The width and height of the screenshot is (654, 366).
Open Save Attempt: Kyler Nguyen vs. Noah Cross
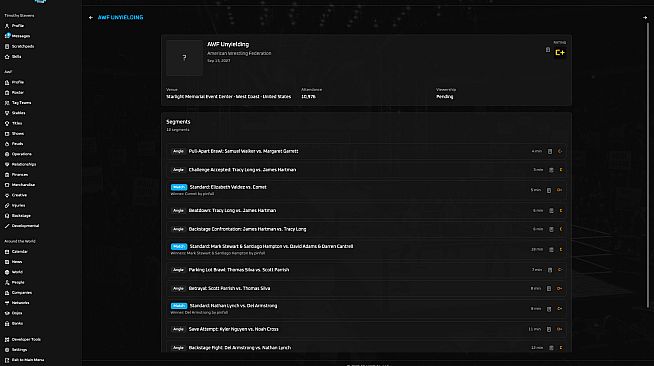click(366, 329)
